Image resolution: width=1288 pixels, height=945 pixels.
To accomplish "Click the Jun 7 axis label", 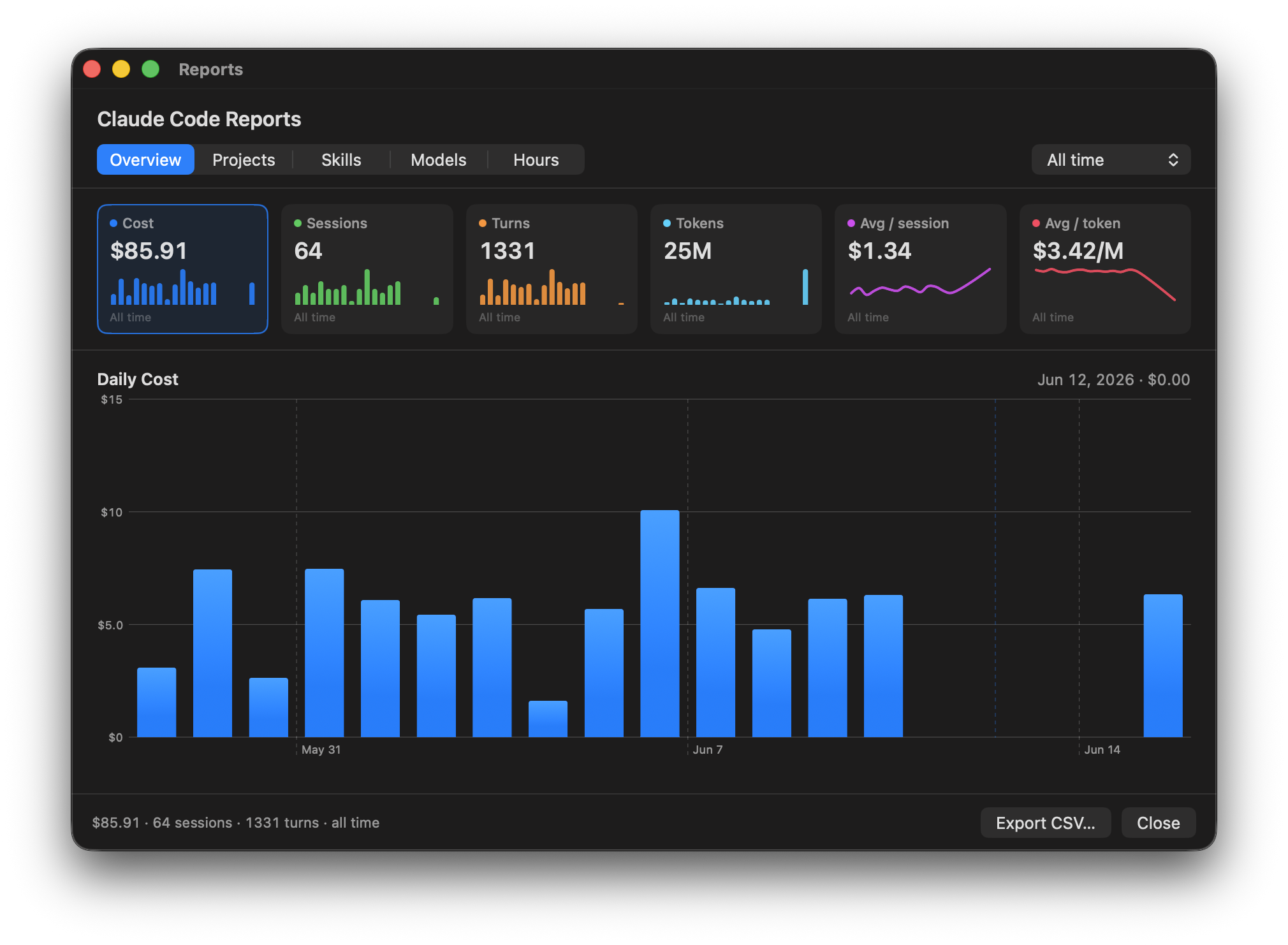I will point(708,750).
